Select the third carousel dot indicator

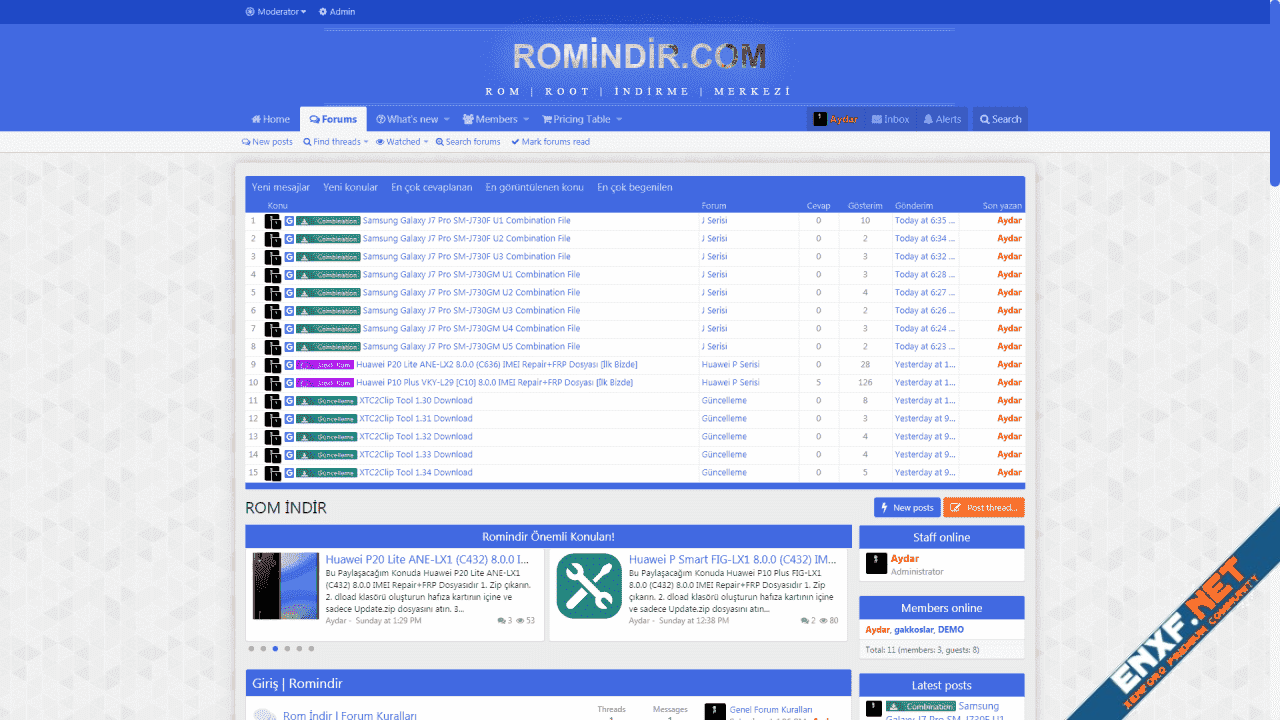(275, 649)
